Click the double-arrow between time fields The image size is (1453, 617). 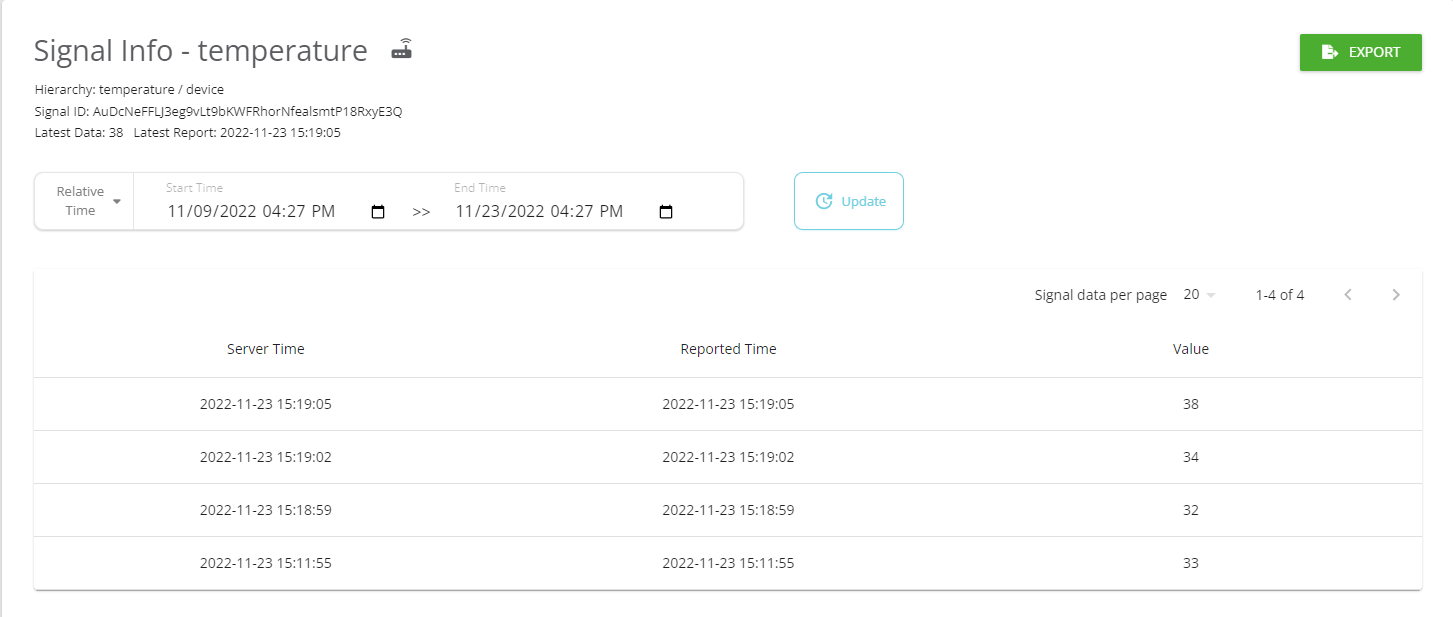(421, 212)
